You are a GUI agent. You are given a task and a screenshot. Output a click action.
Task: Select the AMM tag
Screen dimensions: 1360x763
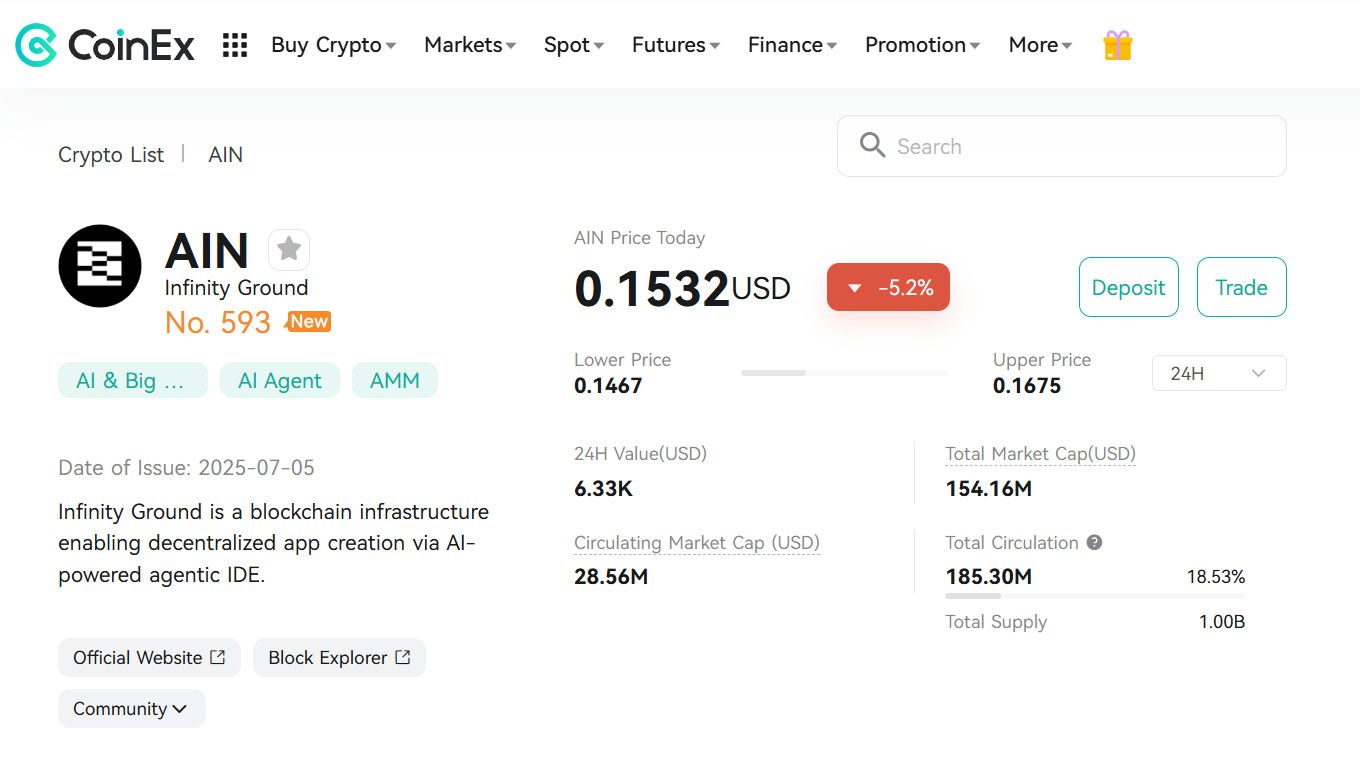pyautogui.click(x=395, y=380)
